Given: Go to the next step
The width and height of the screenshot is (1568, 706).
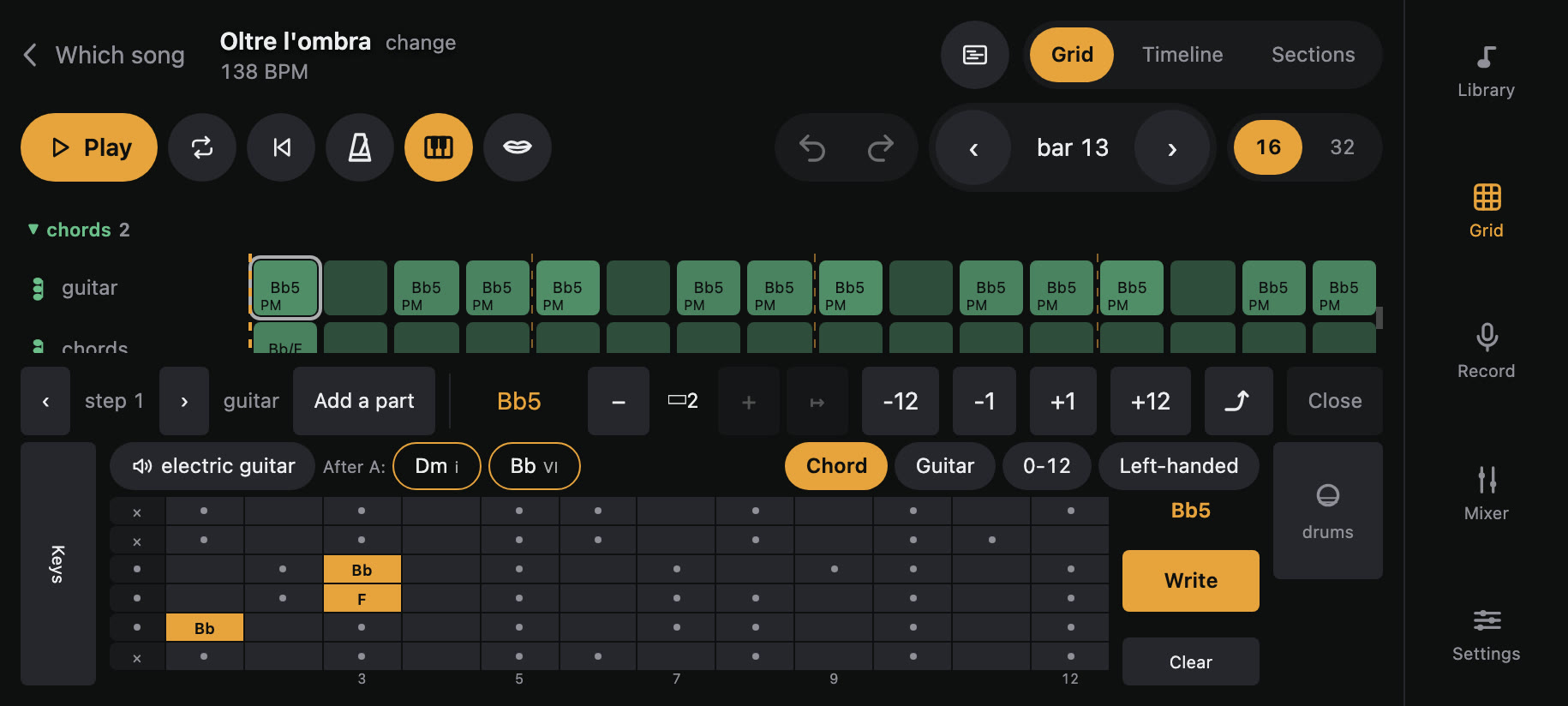Looking at the screenshot, I should pyautogui.click(x=184, y=401).
